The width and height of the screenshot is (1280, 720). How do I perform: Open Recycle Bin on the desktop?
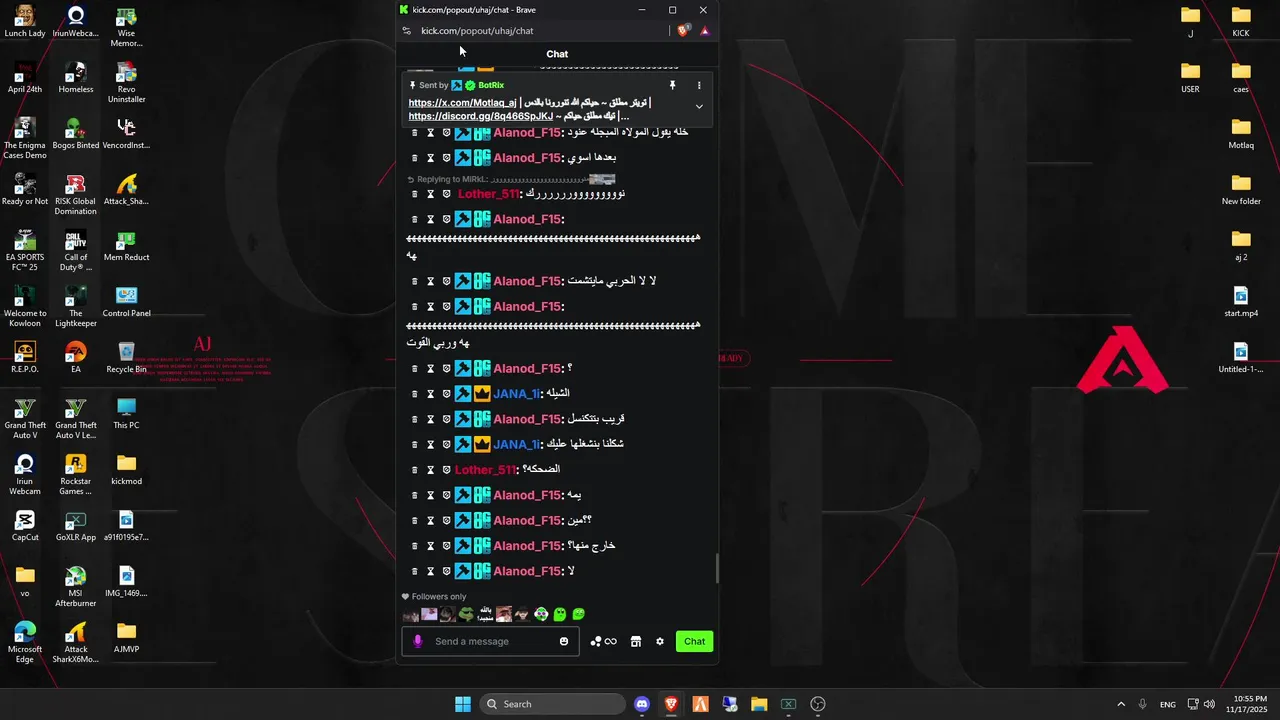pos(126,358)
